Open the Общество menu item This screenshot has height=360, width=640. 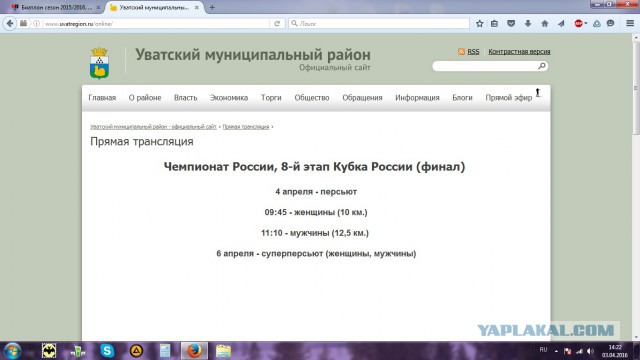coord(312,98)
